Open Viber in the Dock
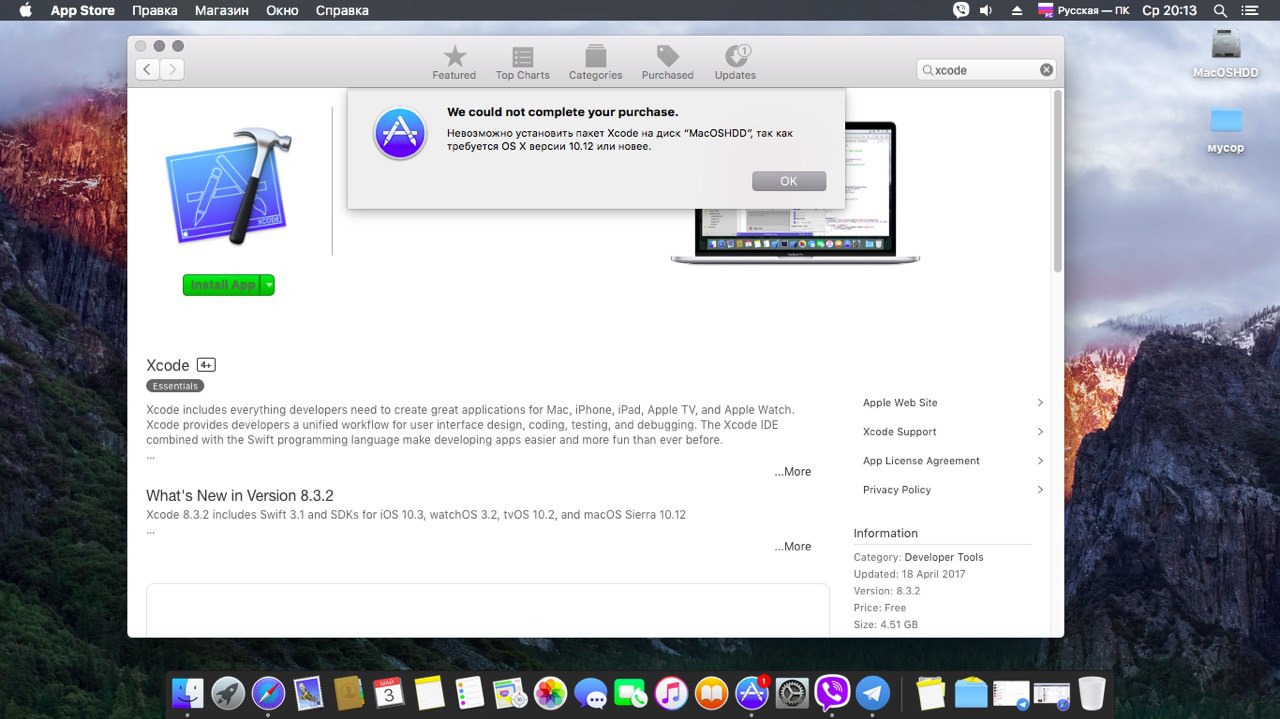The height and width of the screenshot is (719, 1280). [832, 693]
